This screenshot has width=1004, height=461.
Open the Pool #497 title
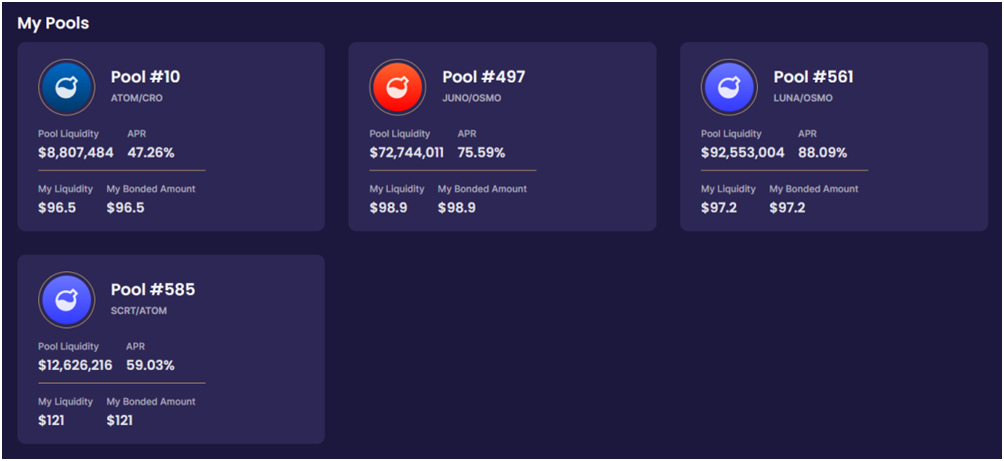coord(483,77)
